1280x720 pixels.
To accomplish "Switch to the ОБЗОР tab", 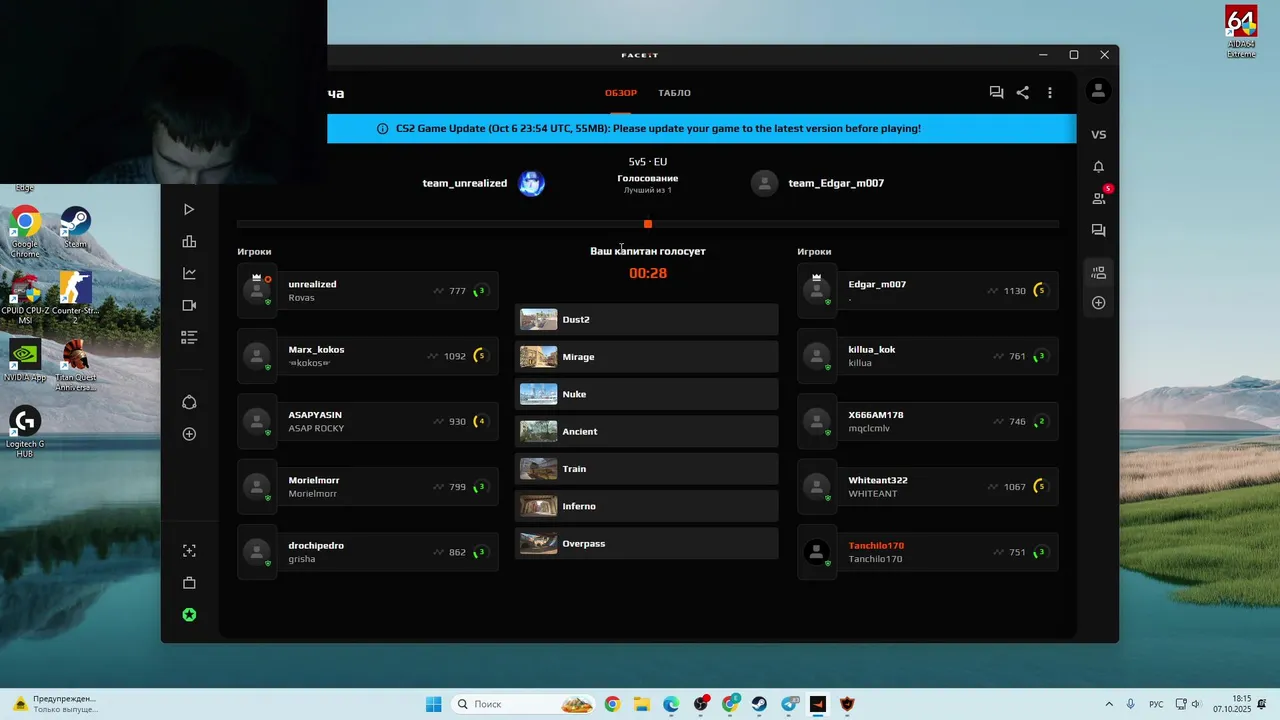I will pos(621,93).
